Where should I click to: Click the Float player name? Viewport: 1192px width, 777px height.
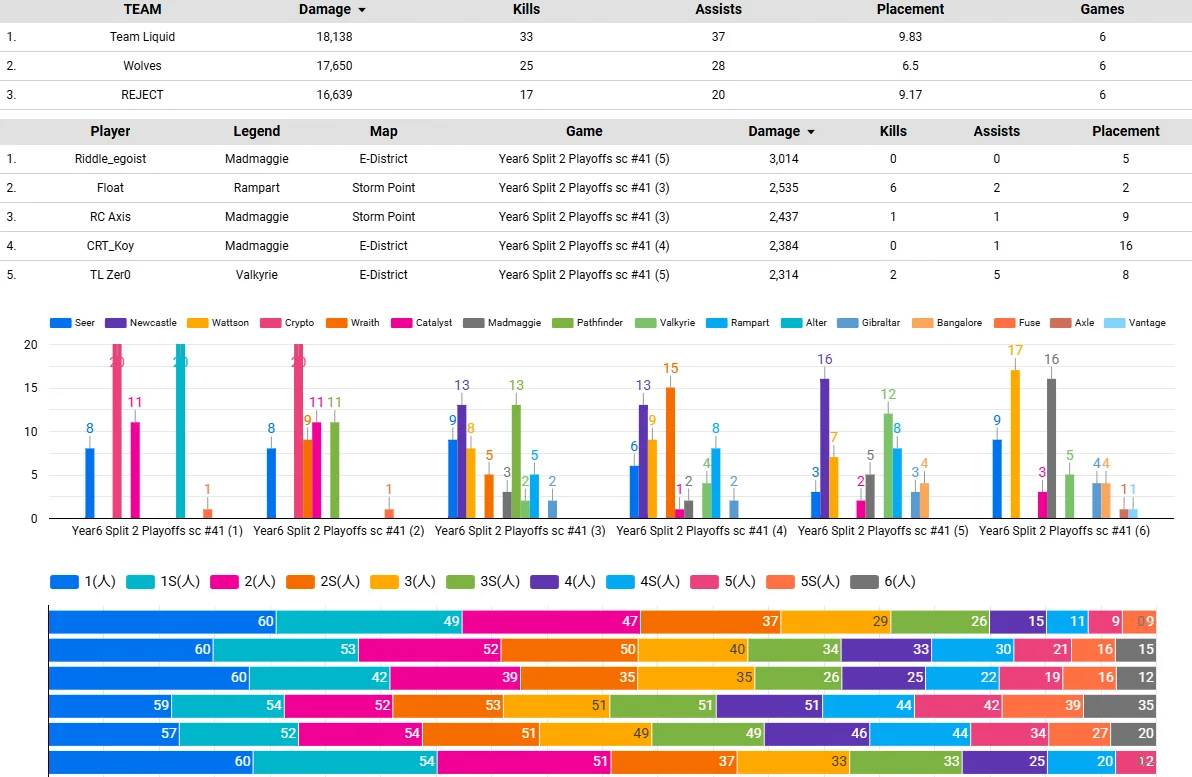click(110, 188)
